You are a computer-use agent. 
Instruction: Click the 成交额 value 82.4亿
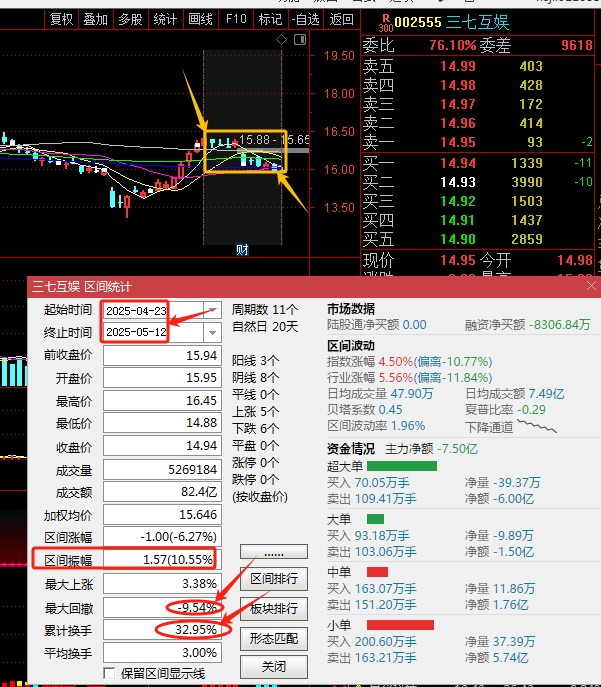tap(163, 492)
